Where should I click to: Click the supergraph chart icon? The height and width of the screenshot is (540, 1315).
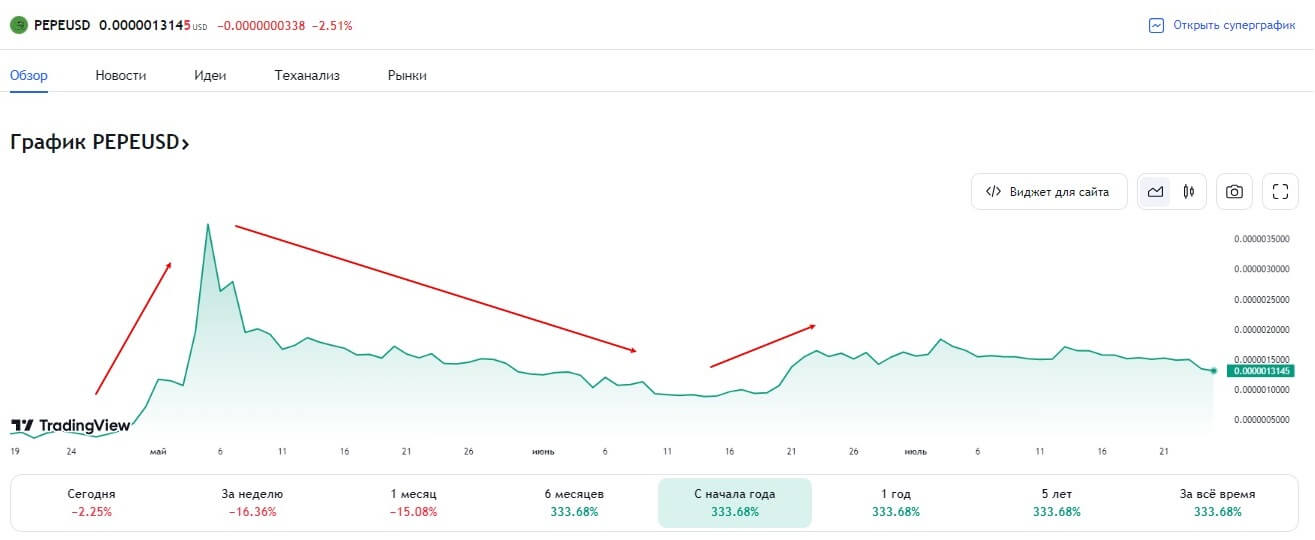tap(1157, 26)
